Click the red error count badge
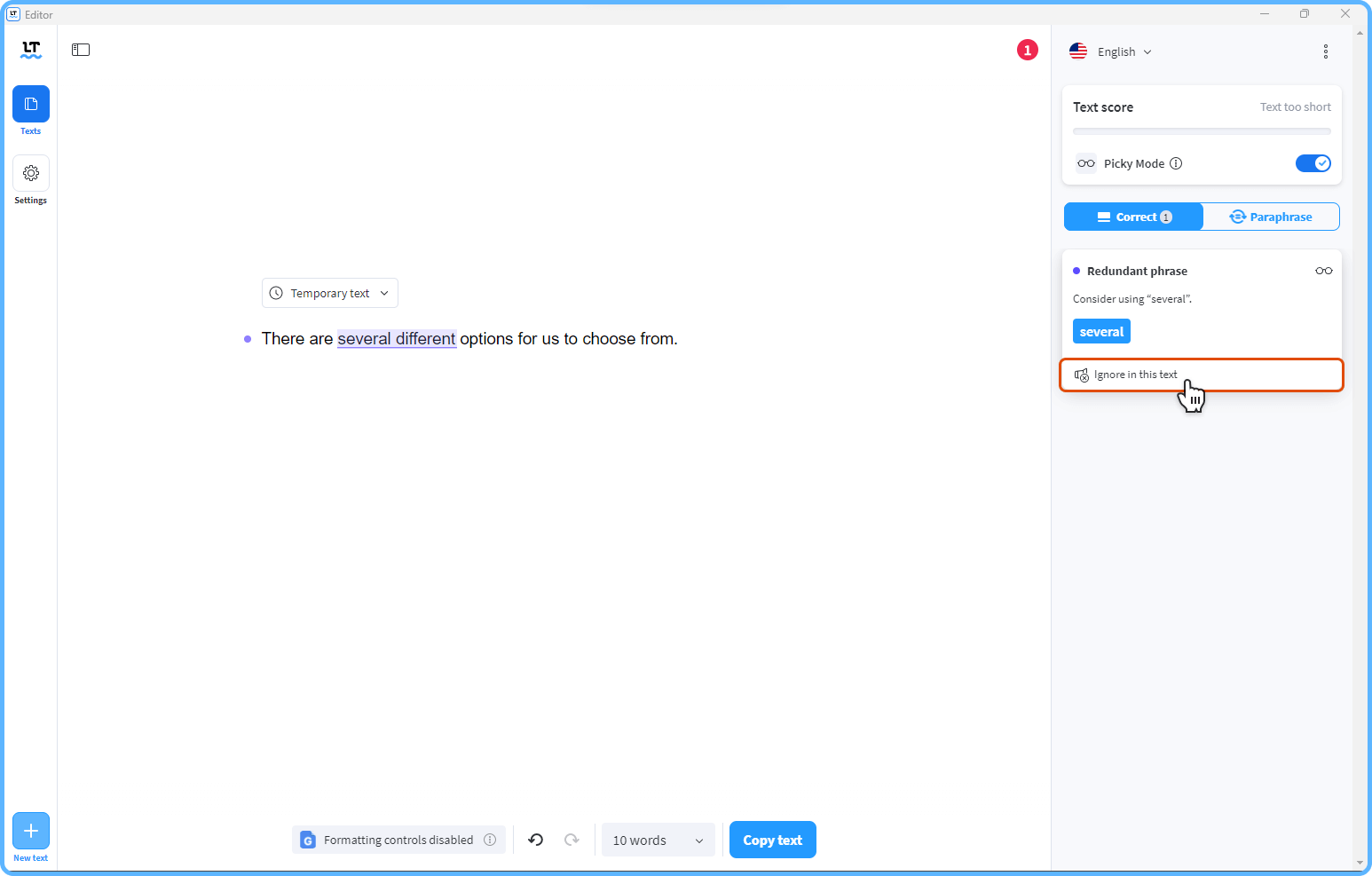This screenshot has height=876, width=1372. pyautogui.click(x=1028, y=50)
